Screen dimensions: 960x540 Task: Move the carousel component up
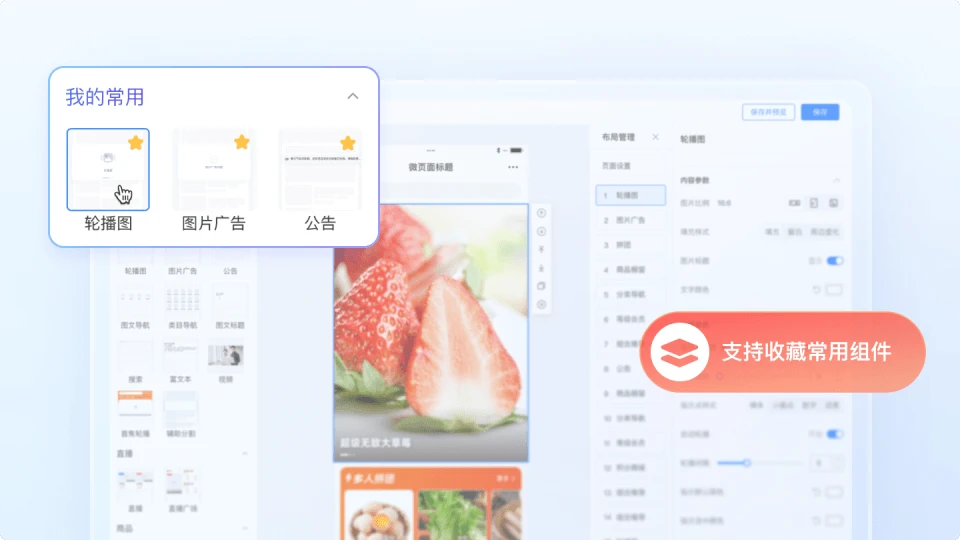pos(541,250)
